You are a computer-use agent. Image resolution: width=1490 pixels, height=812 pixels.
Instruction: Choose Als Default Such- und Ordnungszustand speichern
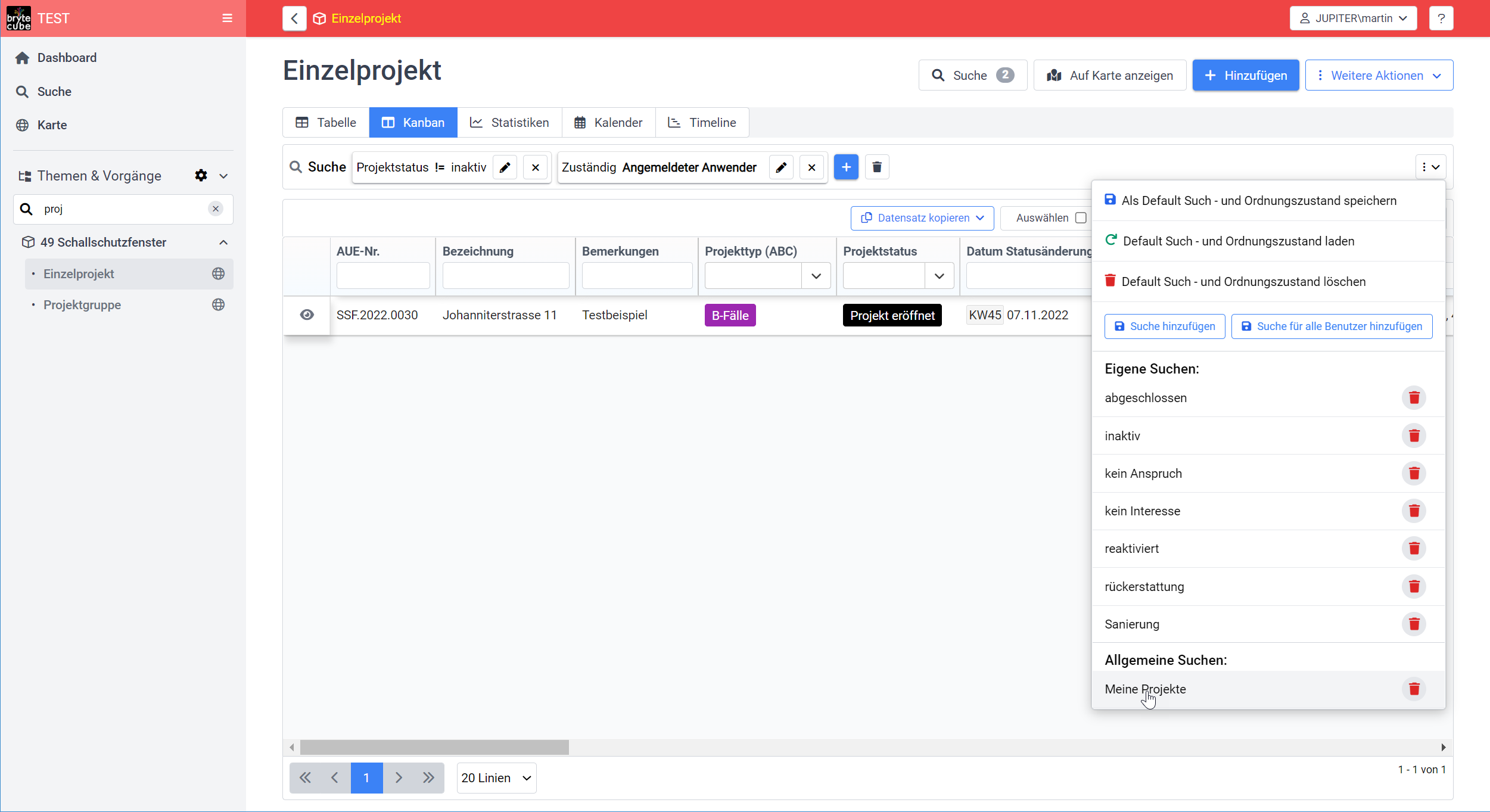(x=1268, y=201)
